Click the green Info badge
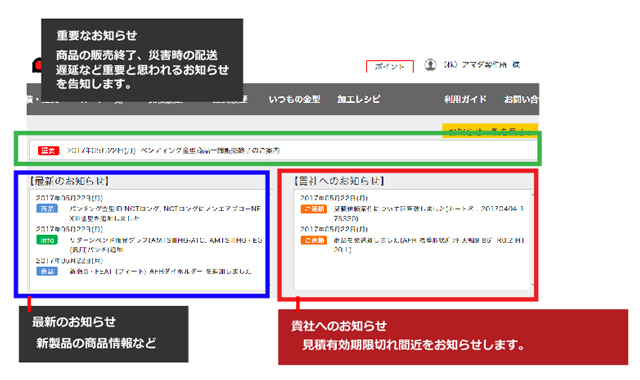The image size is (640, 380). pos(47,240)
